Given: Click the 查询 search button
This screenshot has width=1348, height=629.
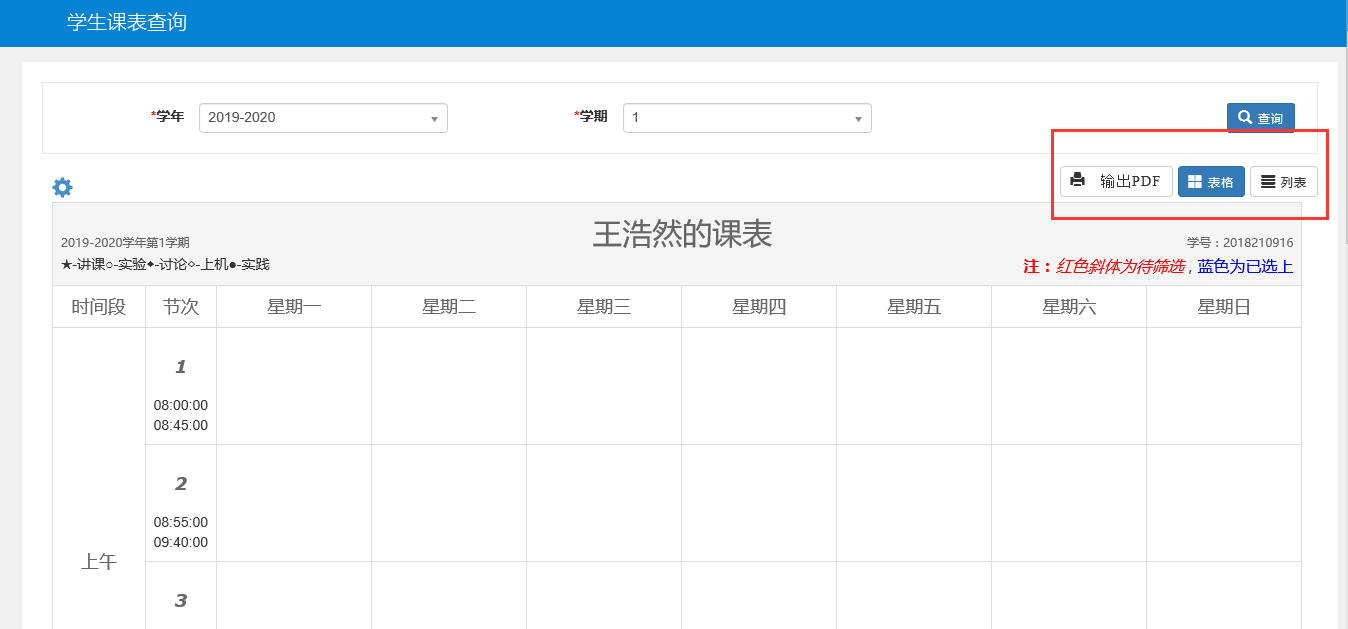Looking at the screenshot, I should pos(1260,118).
